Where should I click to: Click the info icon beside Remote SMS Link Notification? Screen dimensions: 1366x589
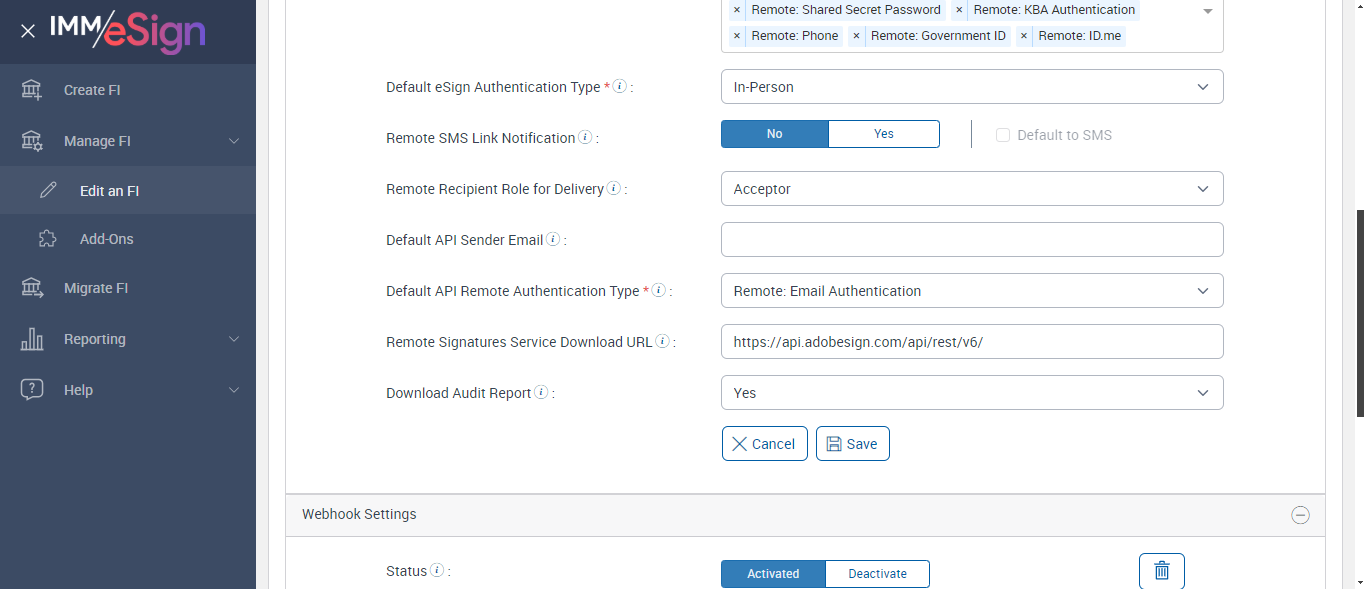[x=585, y=138]
